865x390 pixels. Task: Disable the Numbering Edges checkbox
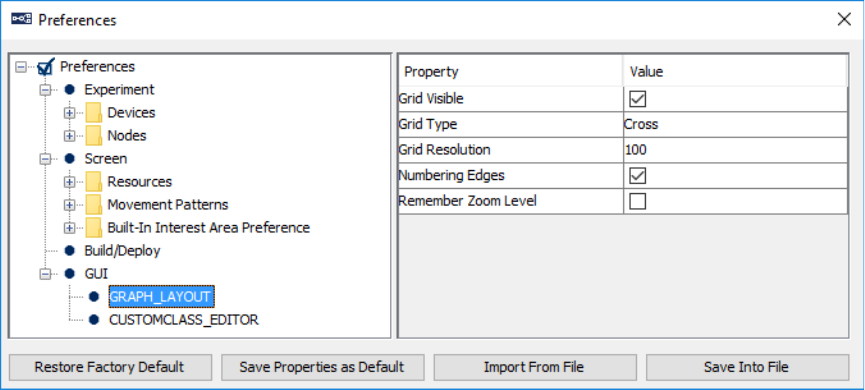pyautogui.click(x=638, y=176)
